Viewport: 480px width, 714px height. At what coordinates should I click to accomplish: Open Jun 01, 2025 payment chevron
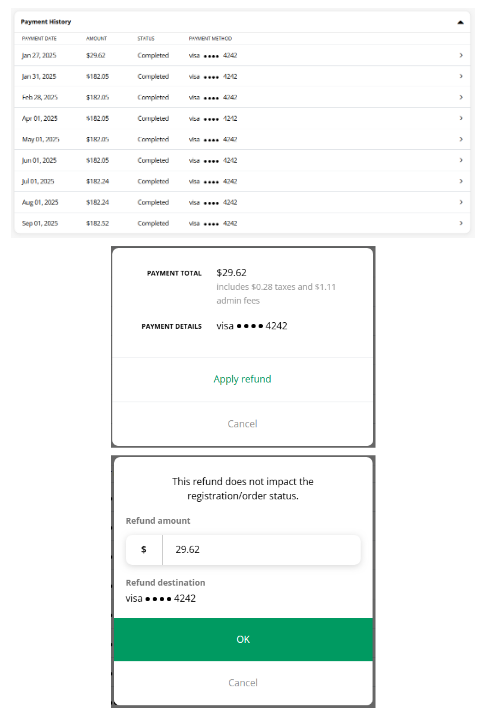461,160
